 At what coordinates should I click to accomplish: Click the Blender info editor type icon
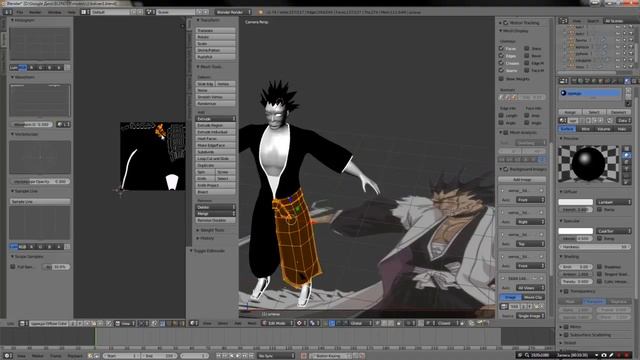[7, 12]
